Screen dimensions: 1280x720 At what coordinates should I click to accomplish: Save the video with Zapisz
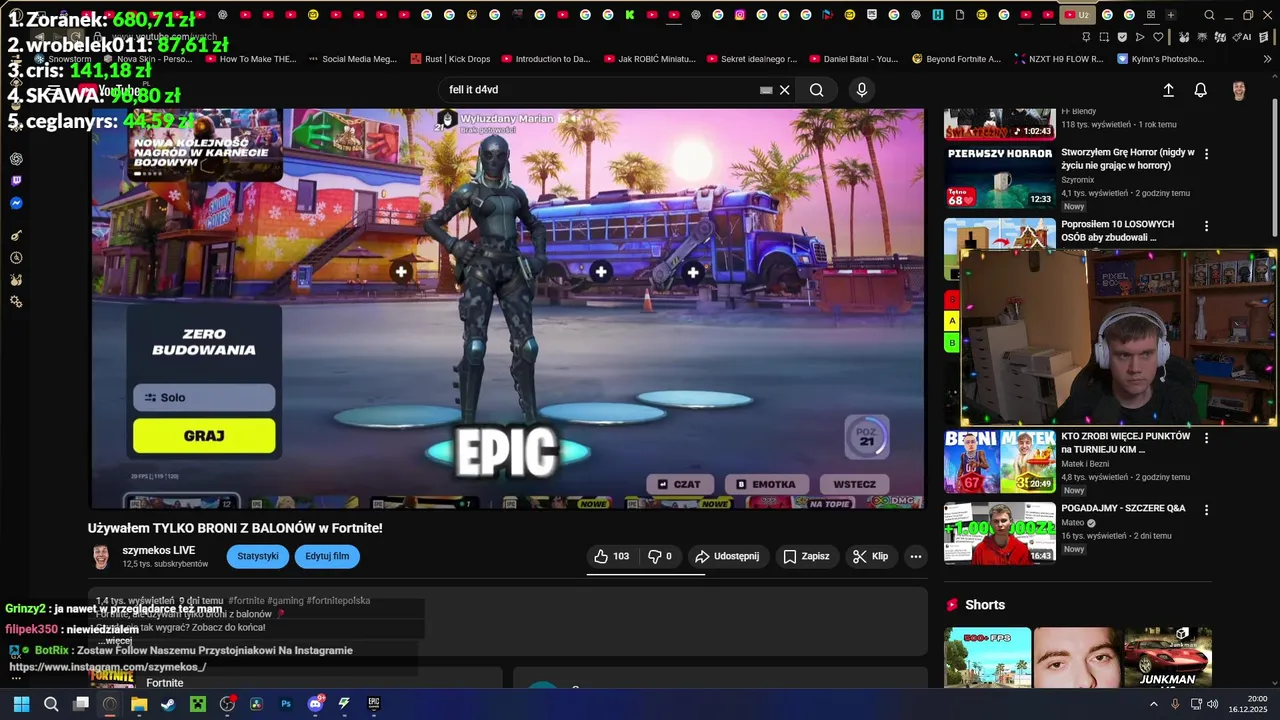coord(806,556)
